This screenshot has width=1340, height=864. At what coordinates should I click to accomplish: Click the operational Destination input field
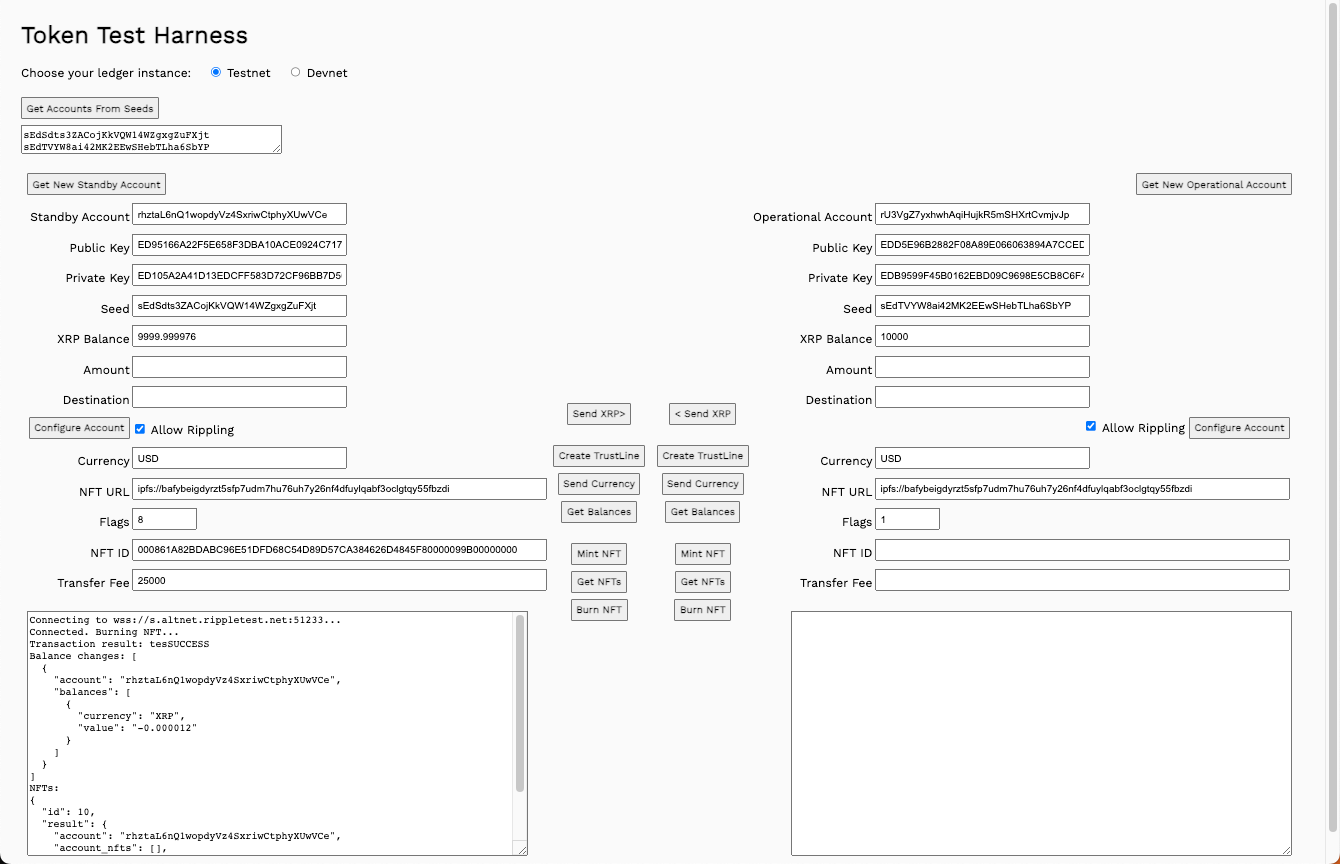(981, 397)
